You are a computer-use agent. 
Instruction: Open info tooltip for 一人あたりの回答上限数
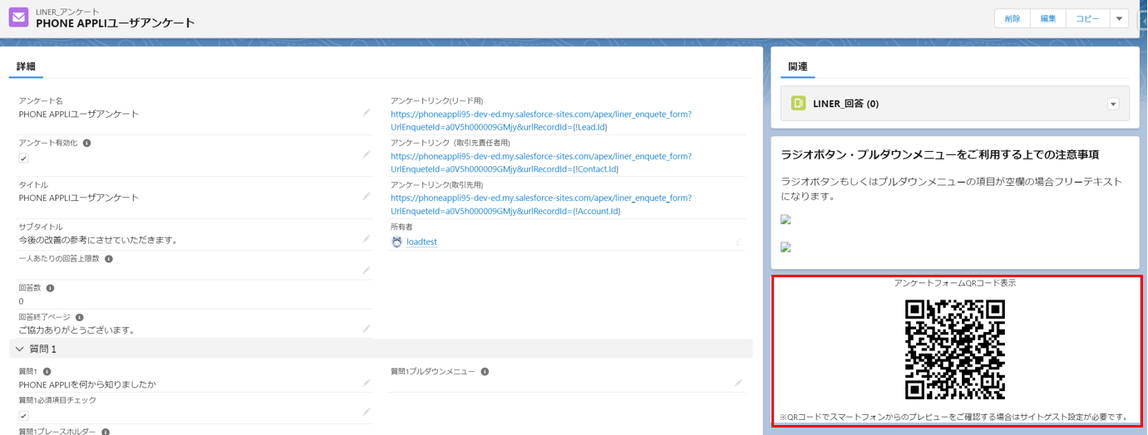[108, 259]
